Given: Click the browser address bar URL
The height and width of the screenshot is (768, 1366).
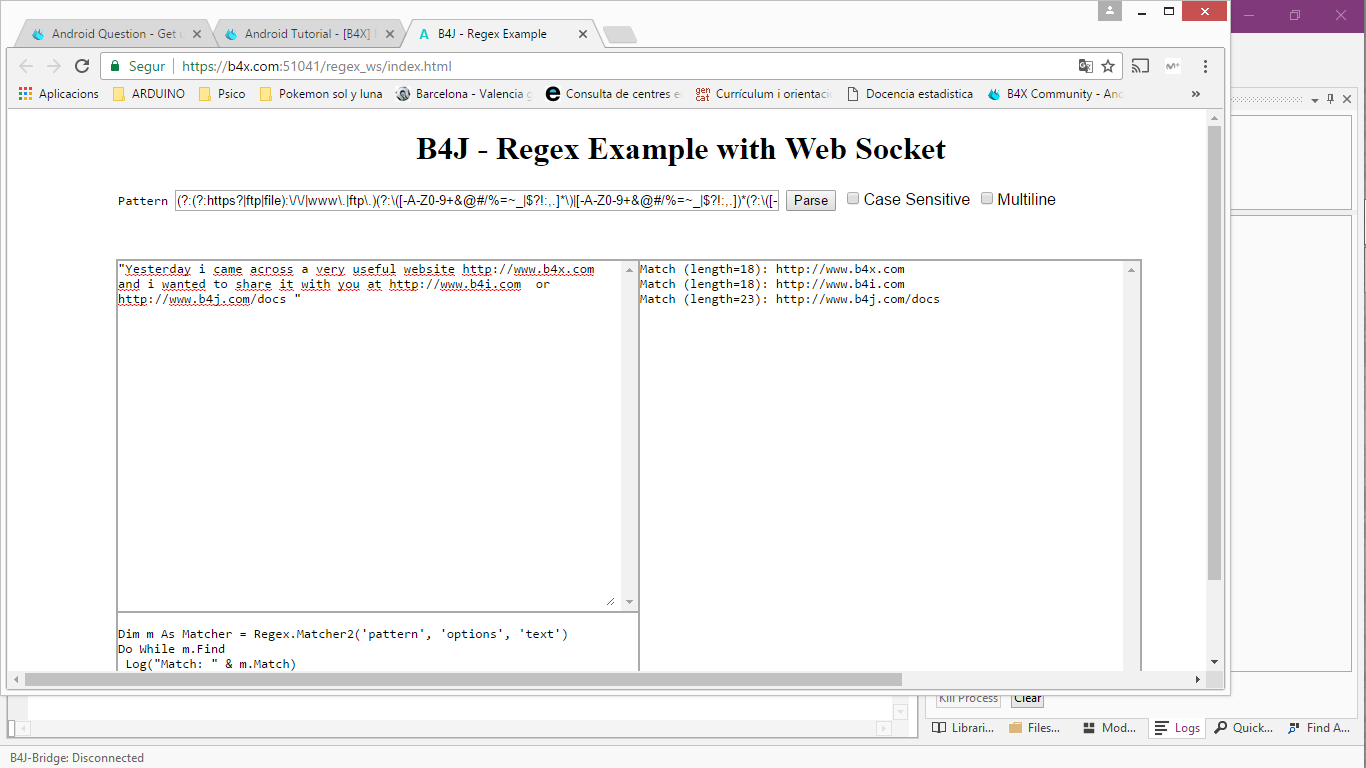Looking at the screenshot, I should [x=317, y=66].
